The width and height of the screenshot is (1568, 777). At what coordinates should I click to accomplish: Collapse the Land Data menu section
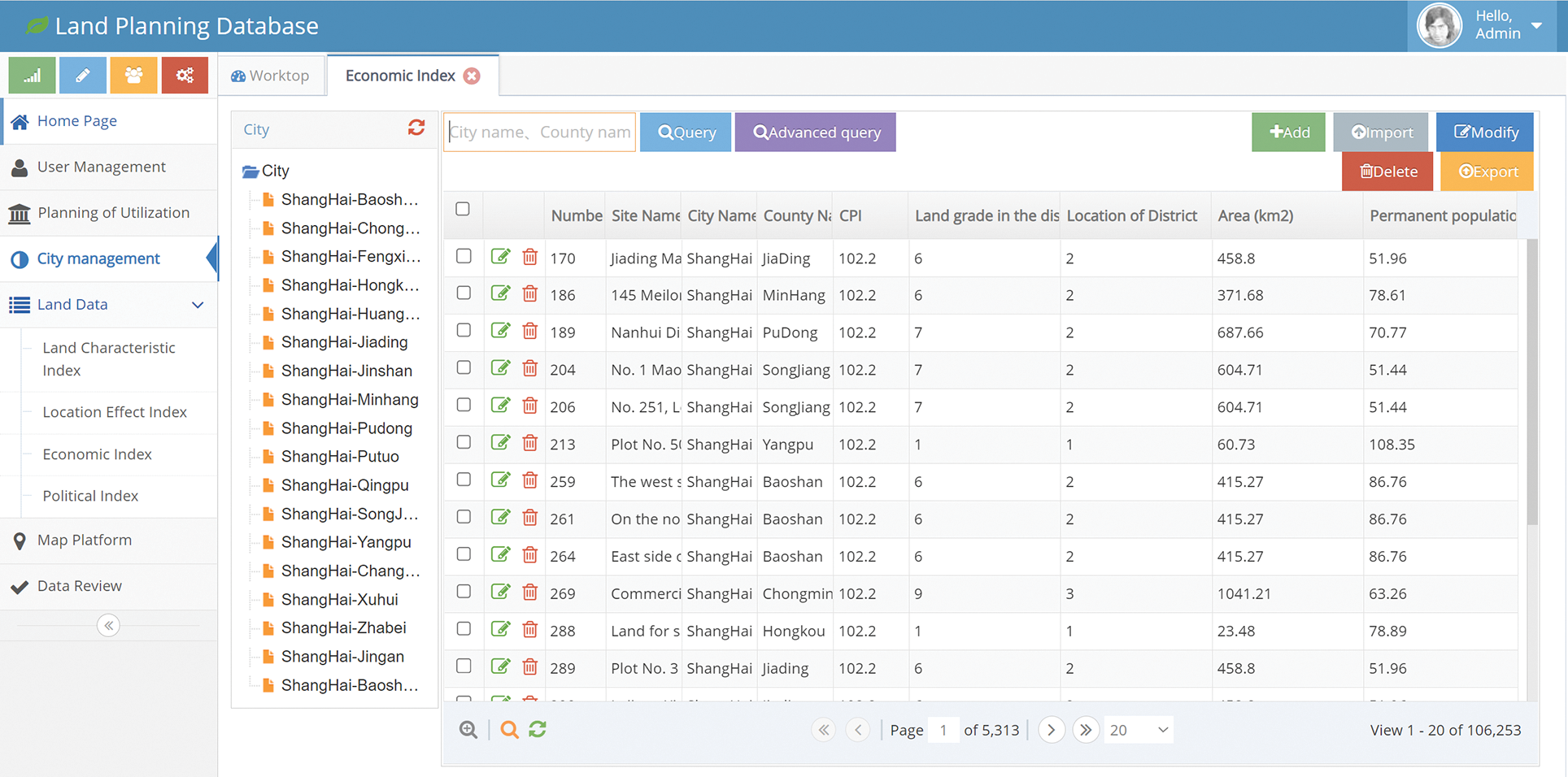coord(198,305)
